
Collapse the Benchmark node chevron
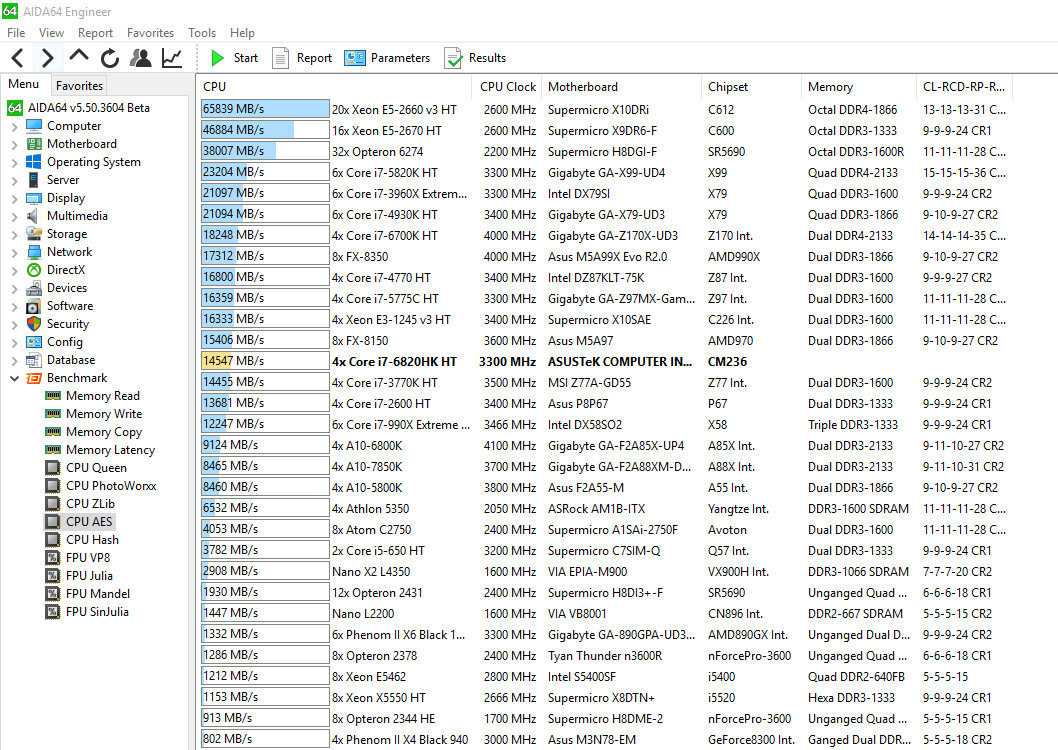(15, 378)
